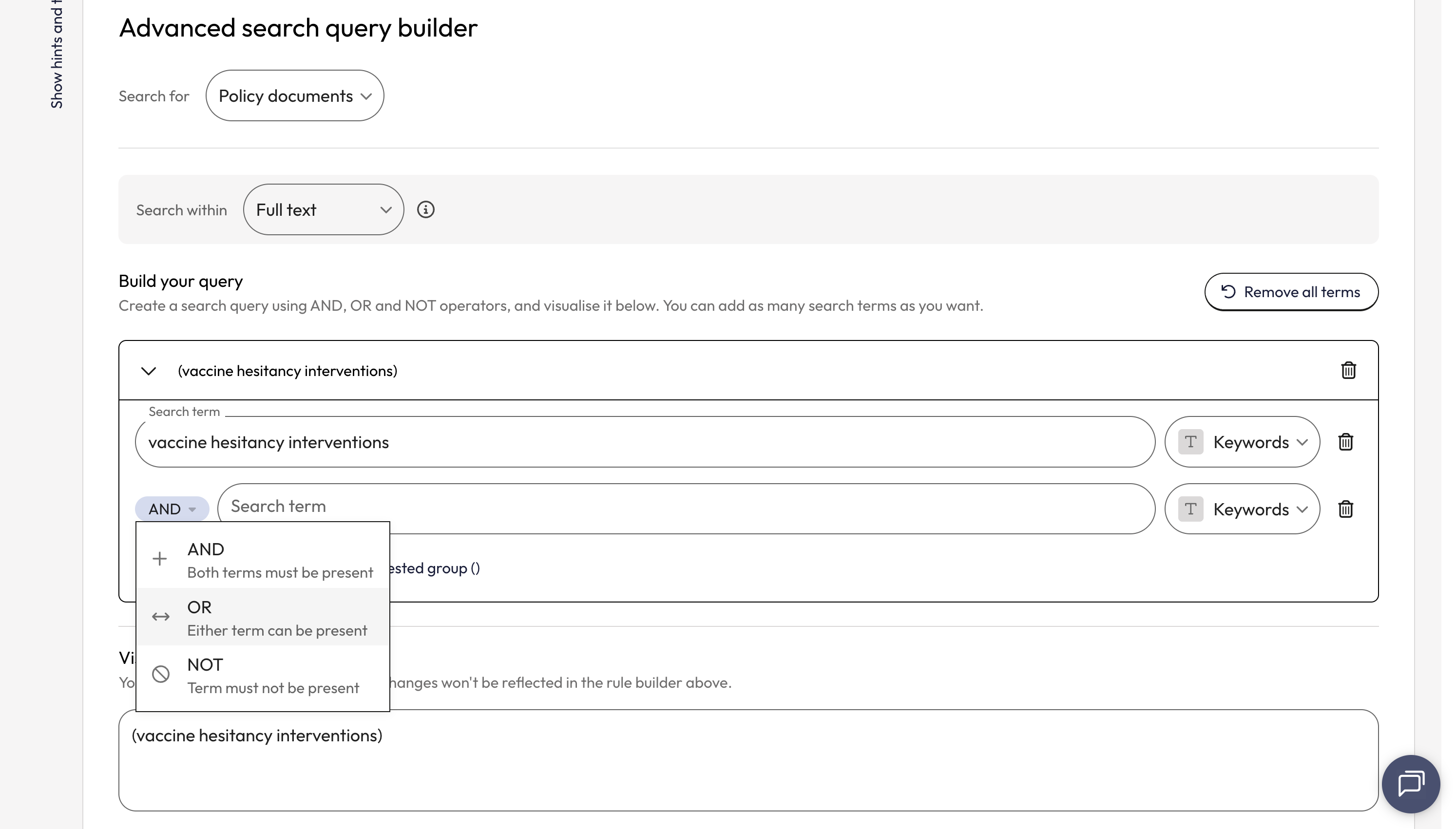Image resolution: width=1456 pixels, height=829 pixels.
Task: Click the empty Search term input field
Action: pos(686,509)
